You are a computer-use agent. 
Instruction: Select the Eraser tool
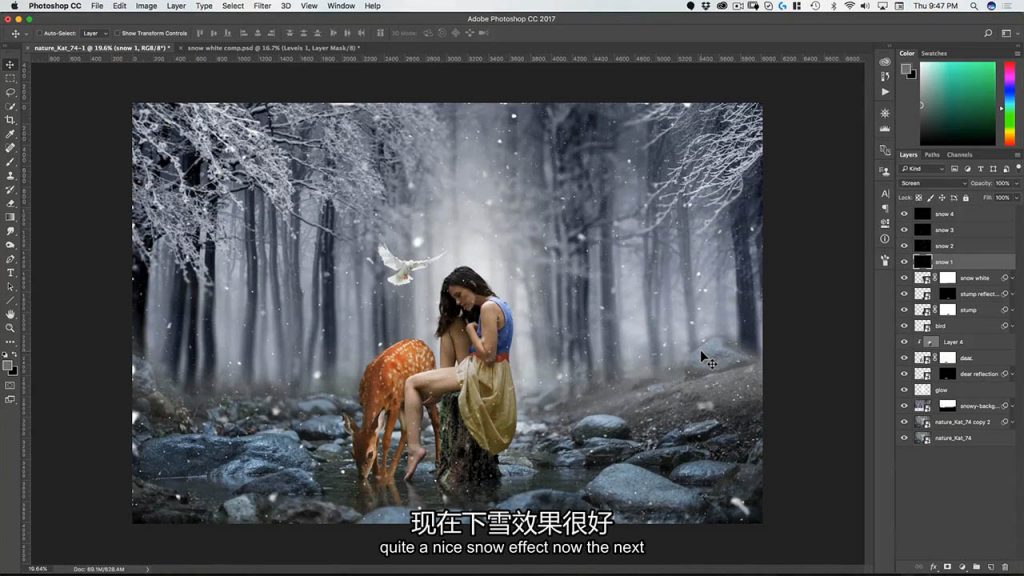[10, 203]
